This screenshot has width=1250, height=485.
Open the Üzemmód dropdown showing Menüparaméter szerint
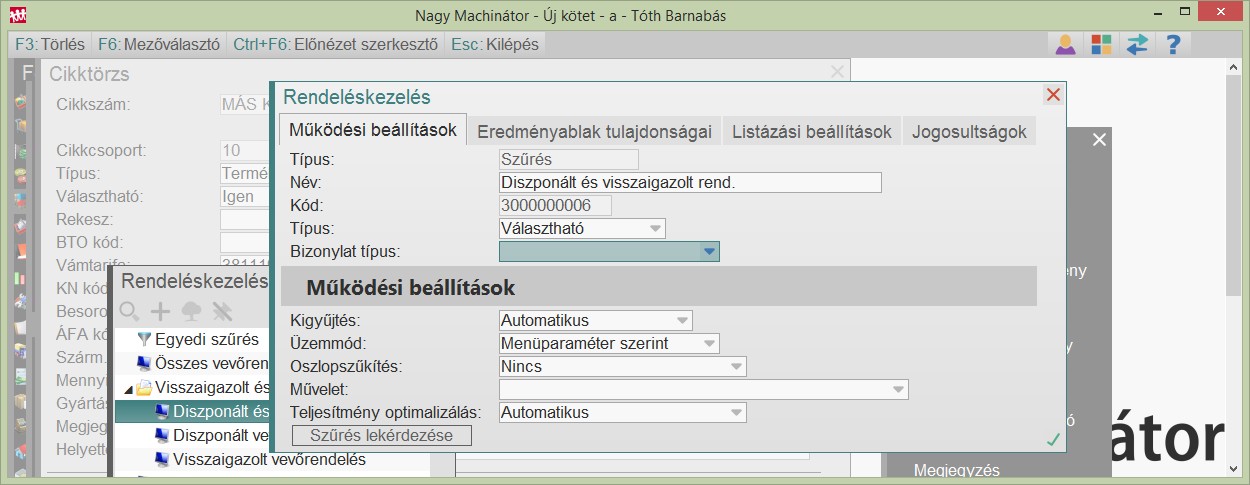[609, 343]
